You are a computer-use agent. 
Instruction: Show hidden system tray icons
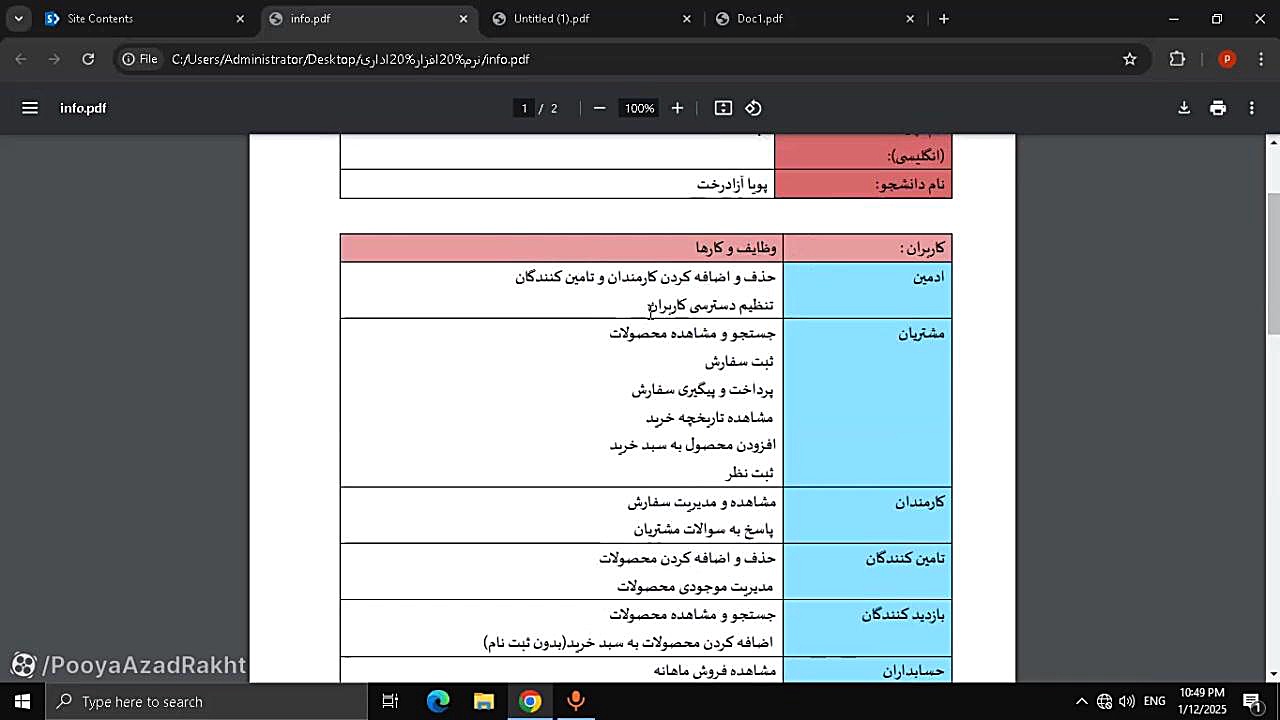(x=1081, y=701)
